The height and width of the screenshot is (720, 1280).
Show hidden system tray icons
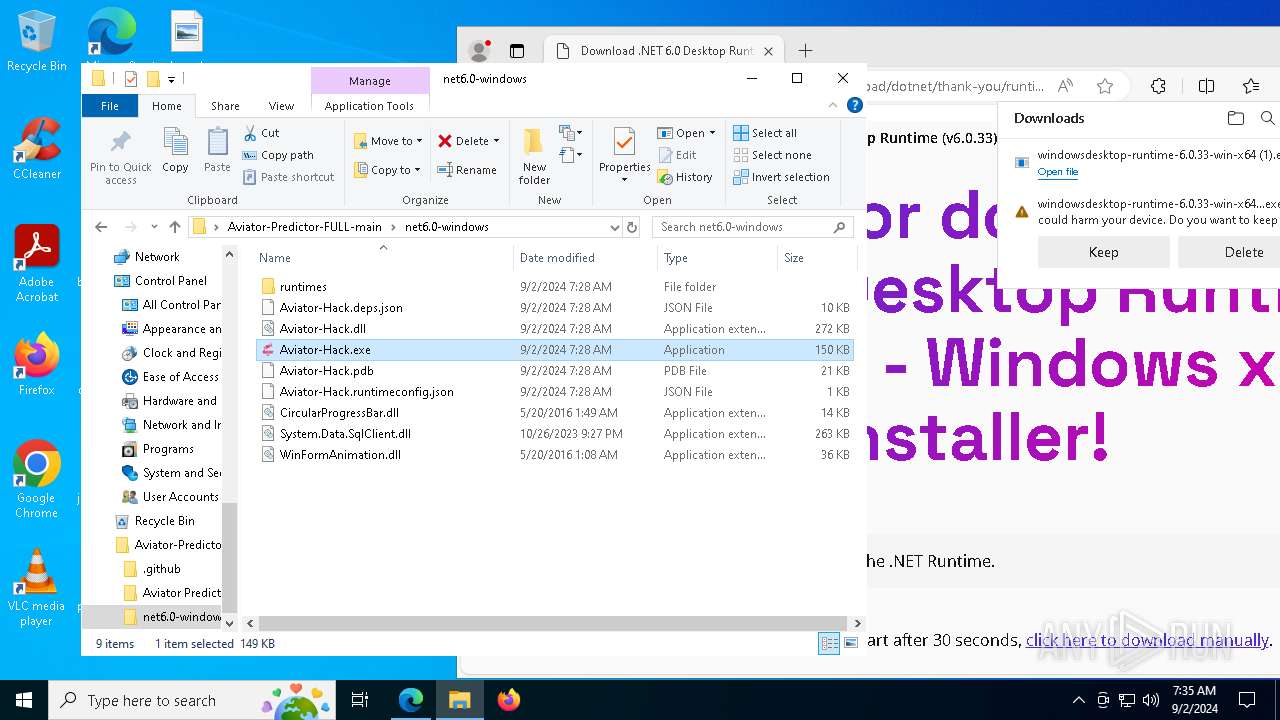pyautogui.click(x=1078, y=700)
